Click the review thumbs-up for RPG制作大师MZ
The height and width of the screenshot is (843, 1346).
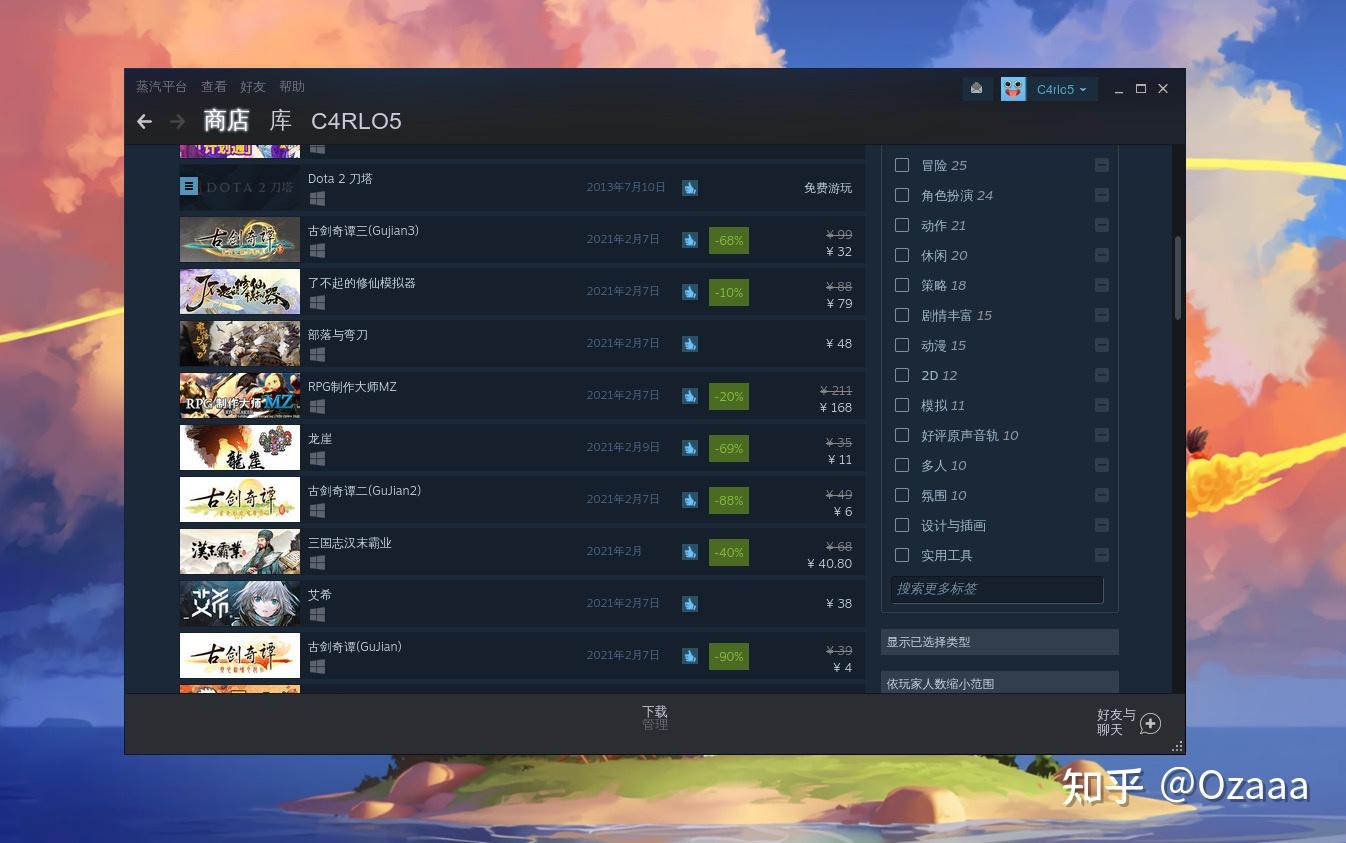click(x=690, y=396)
